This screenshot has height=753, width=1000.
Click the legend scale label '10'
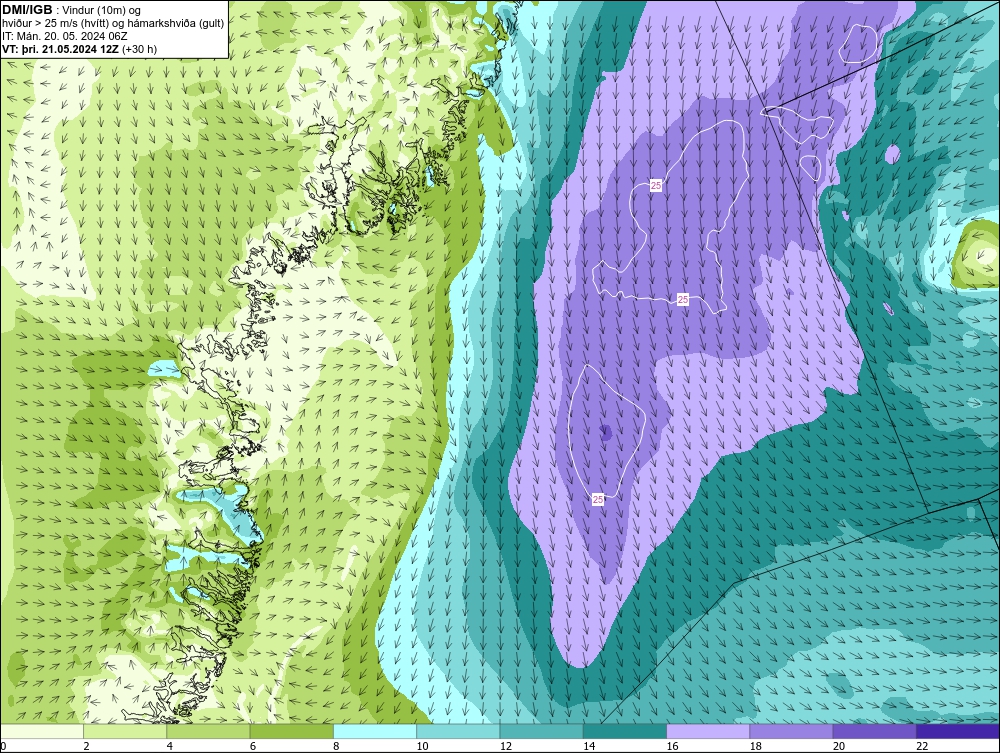pos(422,747)
